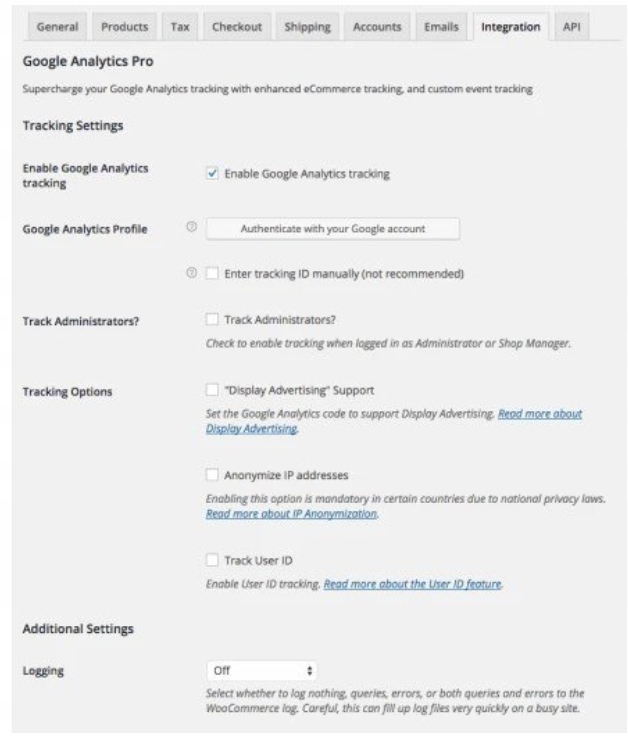
Task: Check the Track User ID box
Action: click(211, 560)
